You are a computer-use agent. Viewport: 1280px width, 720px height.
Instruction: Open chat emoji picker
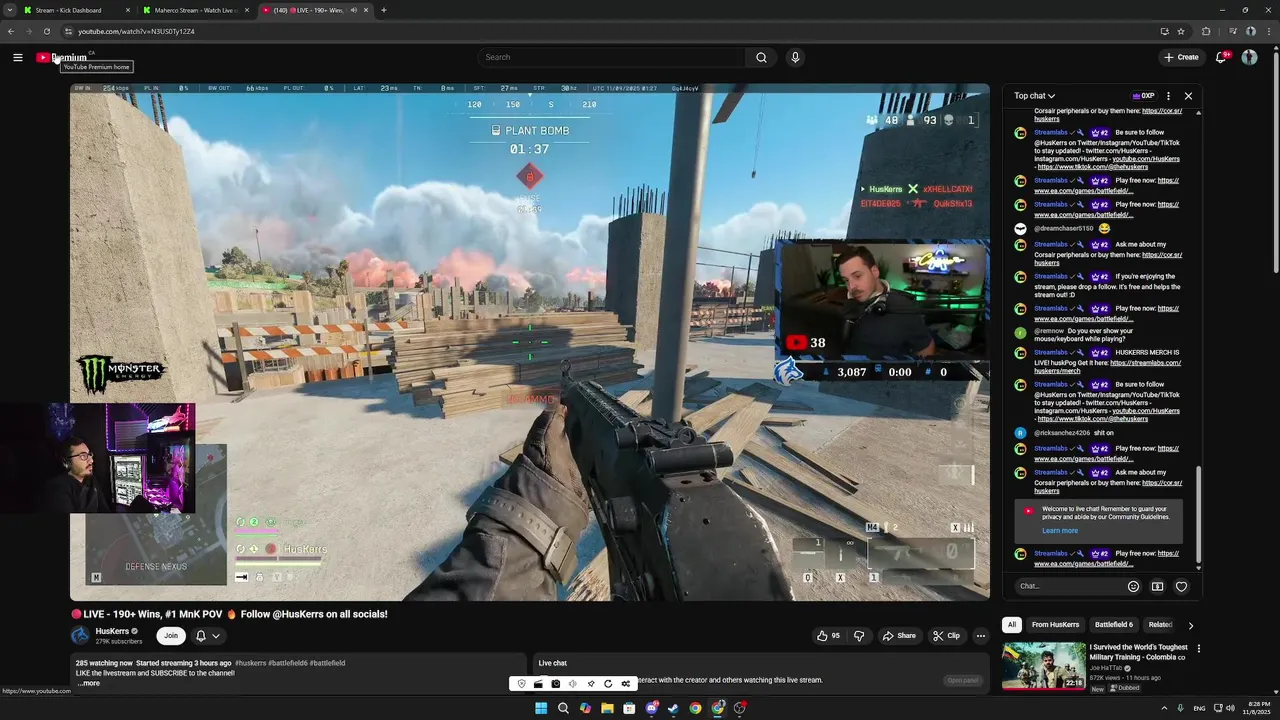[1133, 587]
